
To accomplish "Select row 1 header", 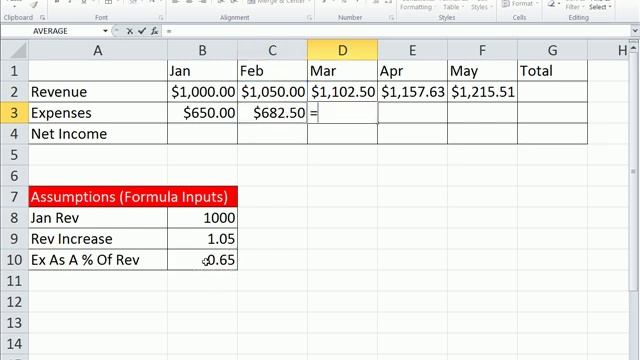I will [14, 71].
